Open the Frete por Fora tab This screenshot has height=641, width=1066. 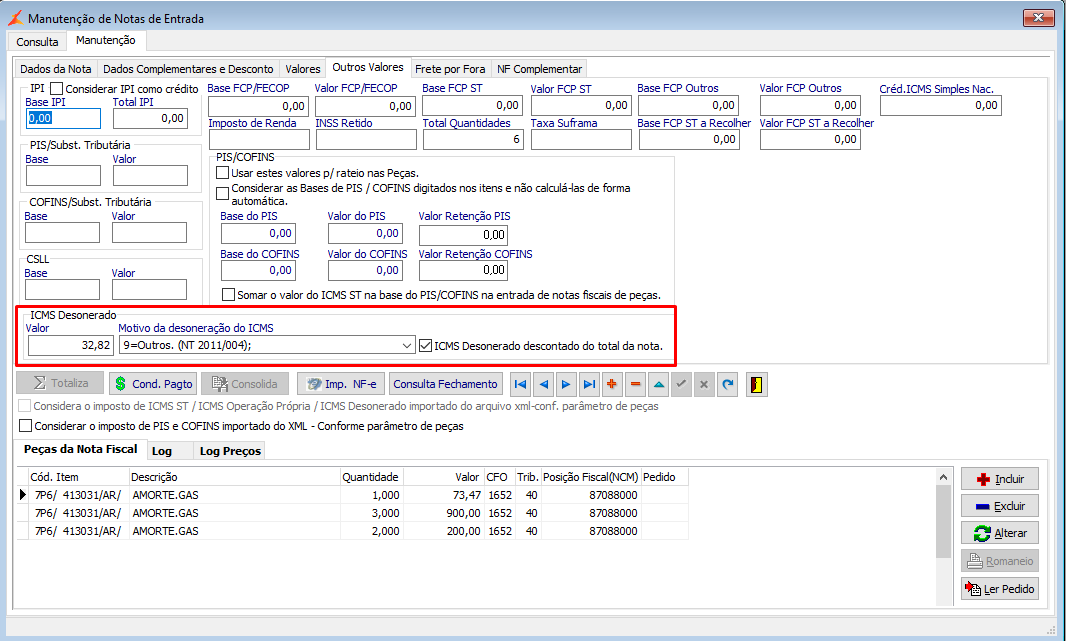pyautogui.click(x=450, y=69)
